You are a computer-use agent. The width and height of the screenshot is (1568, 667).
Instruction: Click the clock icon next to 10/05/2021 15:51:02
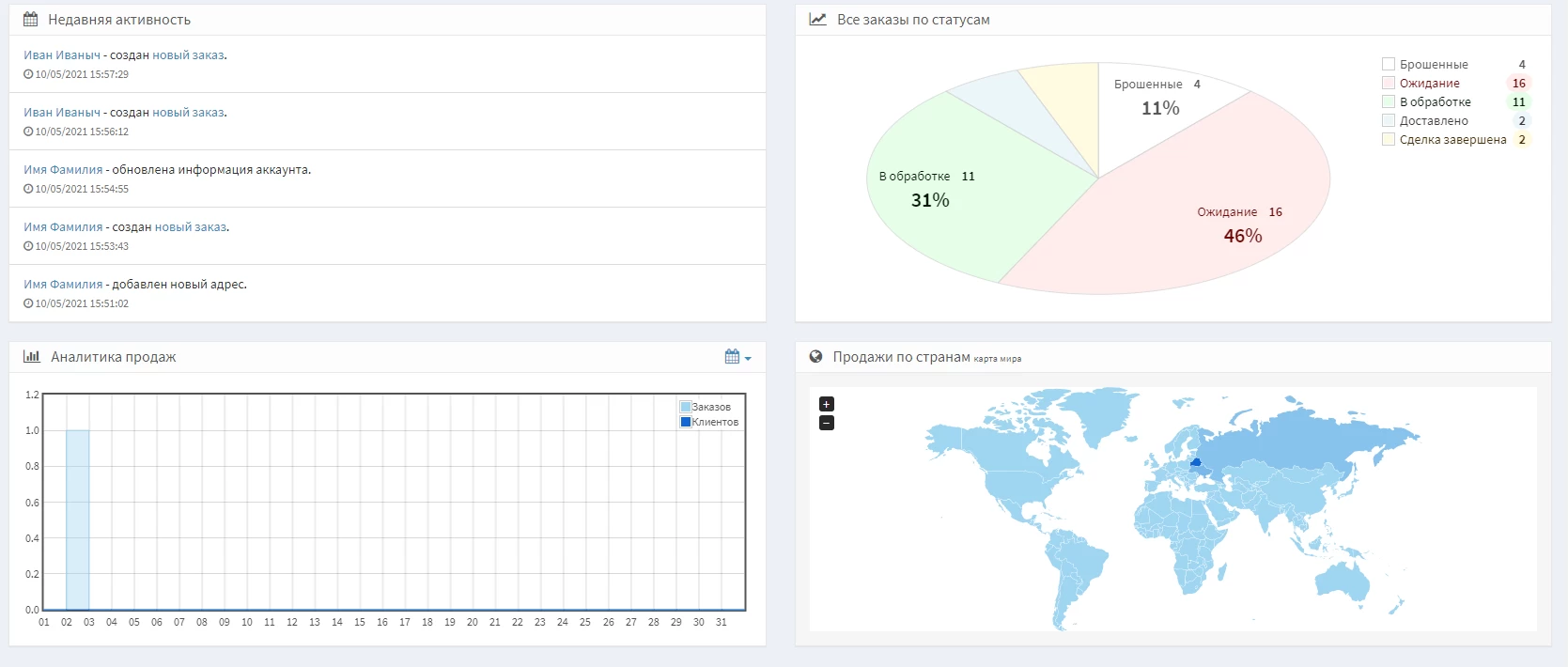pos(28,303)
